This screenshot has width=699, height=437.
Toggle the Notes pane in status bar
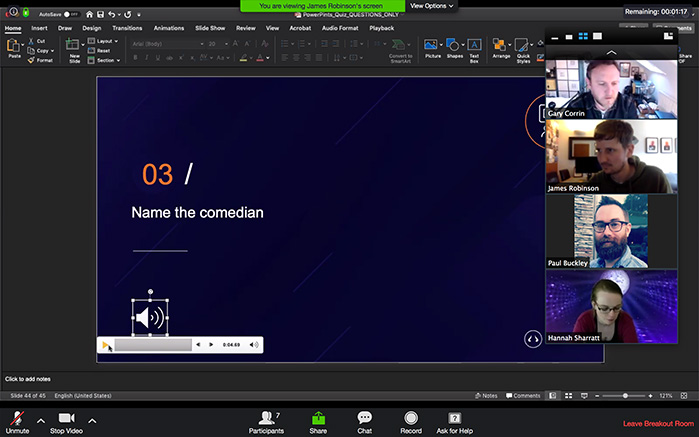(486, 396)
